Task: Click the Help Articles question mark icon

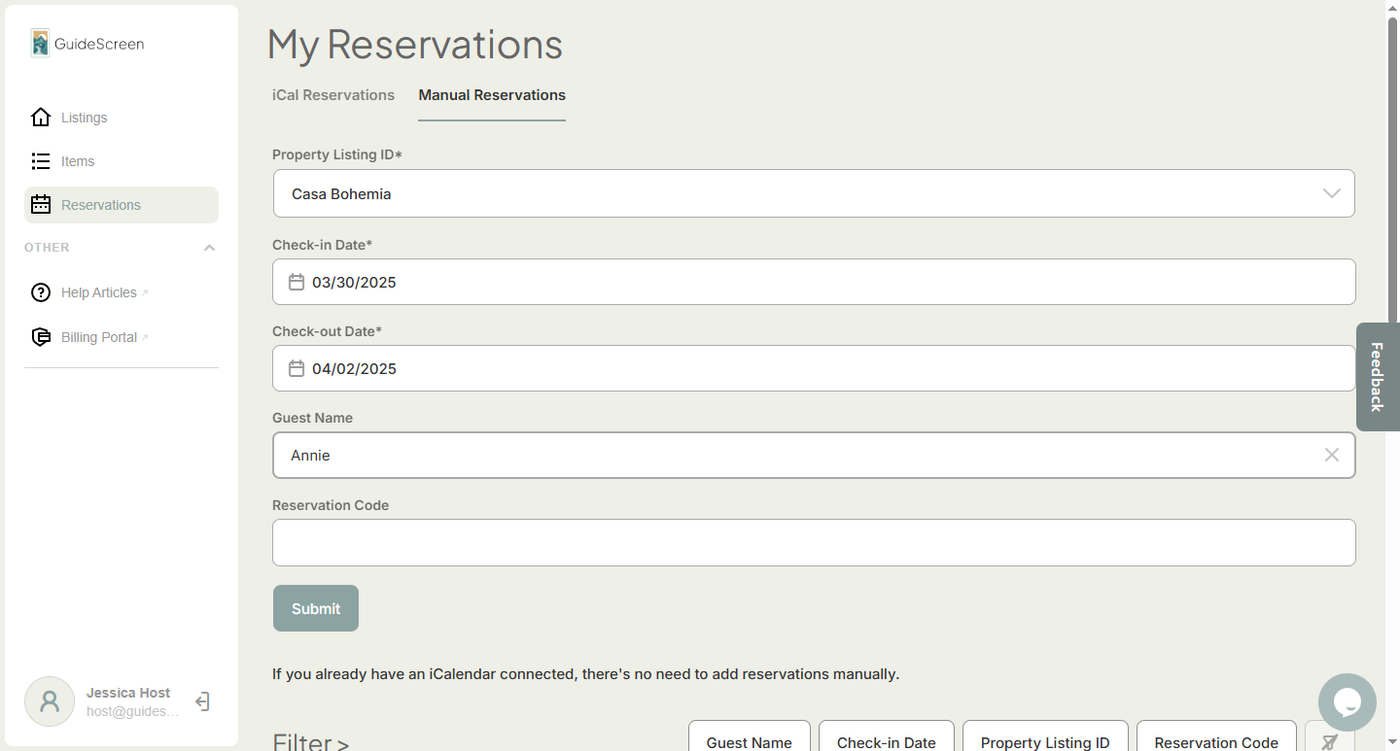Action: [40, 293]
